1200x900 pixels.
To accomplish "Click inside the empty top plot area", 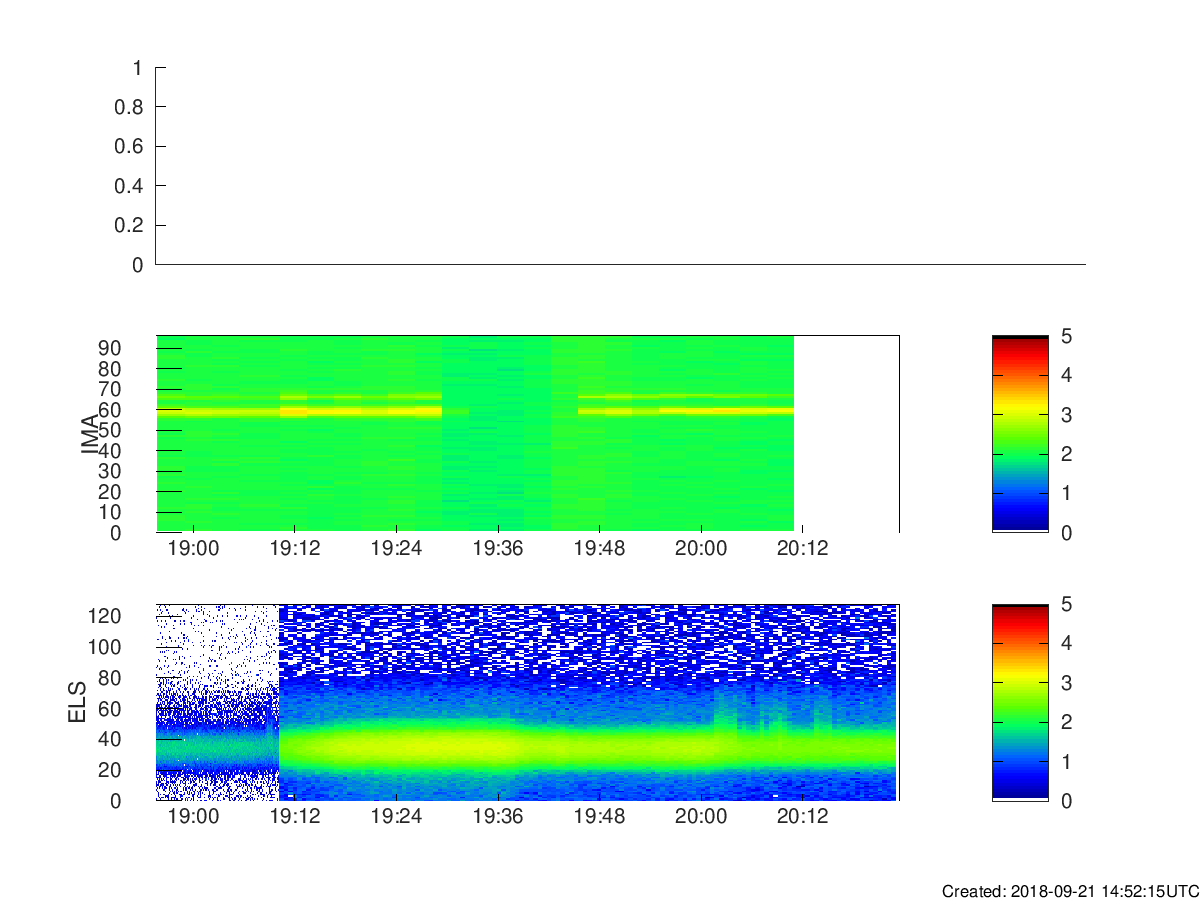I will (620, 166).
